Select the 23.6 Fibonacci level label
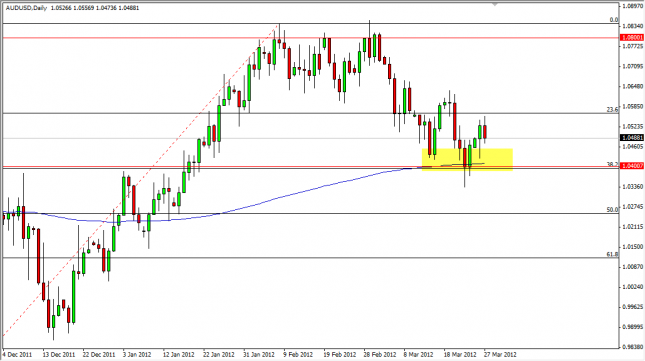Screen dimensions: 645x361 [613, 109]
